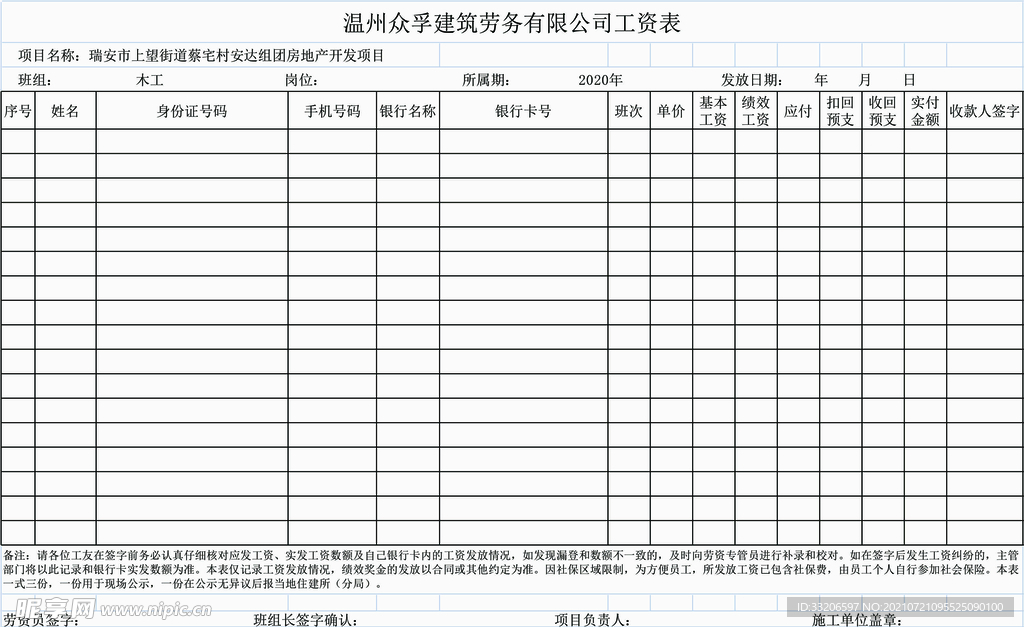This screenshot has height=627, width=1024.
Task: Click the 班组长签字确认 label
Action: pos(305,619)
